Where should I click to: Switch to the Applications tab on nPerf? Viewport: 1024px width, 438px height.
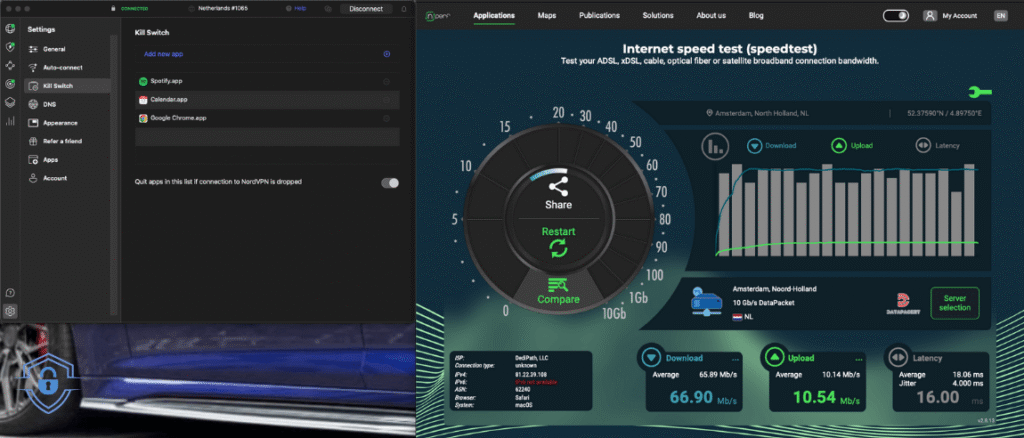494,16
